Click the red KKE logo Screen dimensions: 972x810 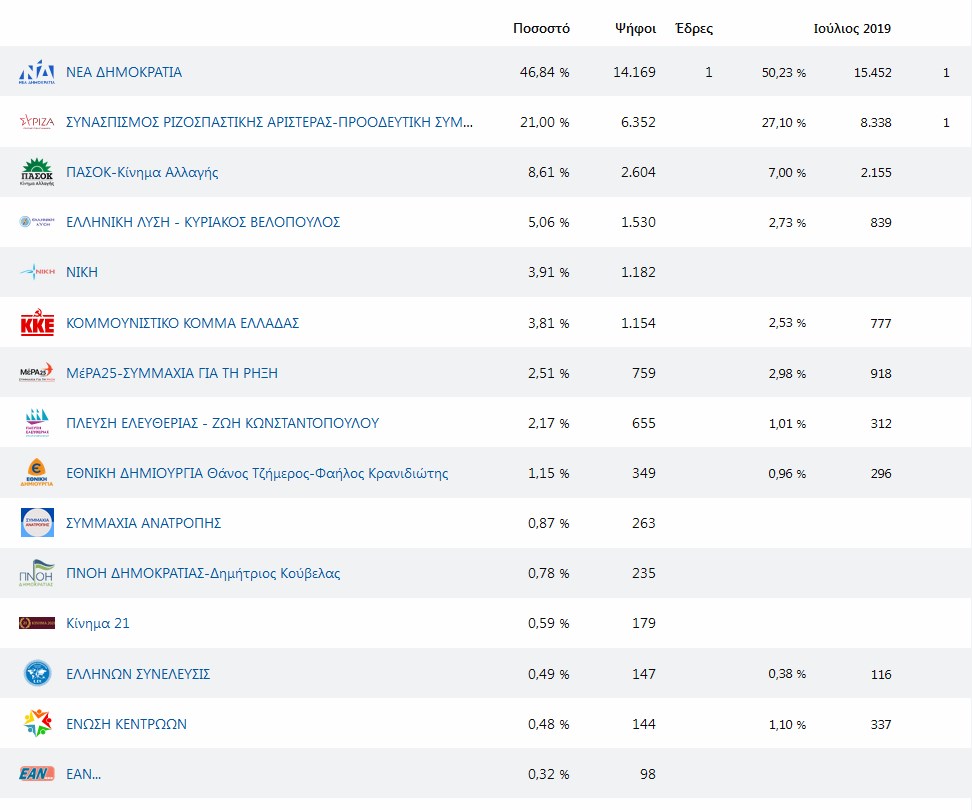(x=37, y=322)
